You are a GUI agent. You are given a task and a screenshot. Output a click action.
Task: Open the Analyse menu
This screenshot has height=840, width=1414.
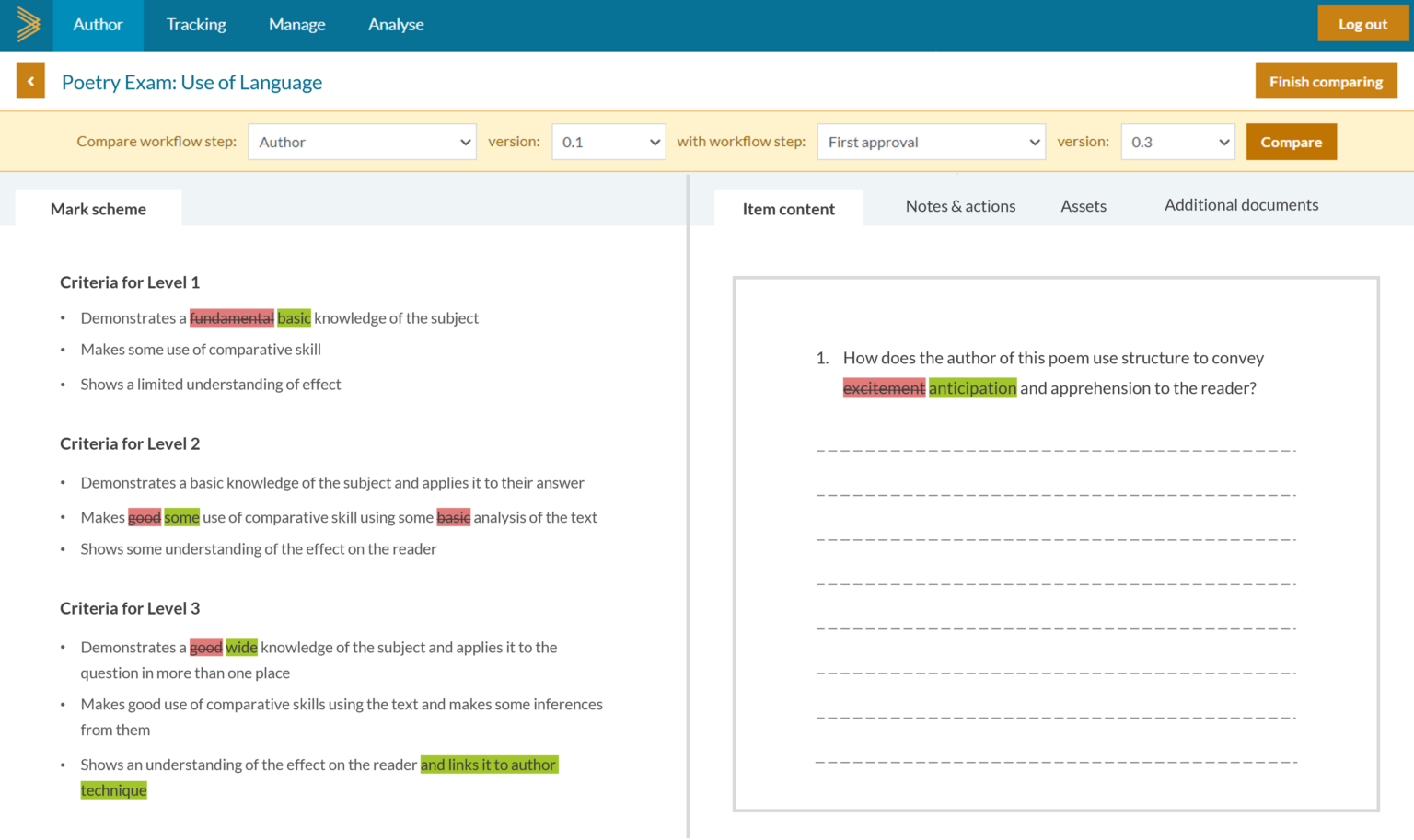396,25
